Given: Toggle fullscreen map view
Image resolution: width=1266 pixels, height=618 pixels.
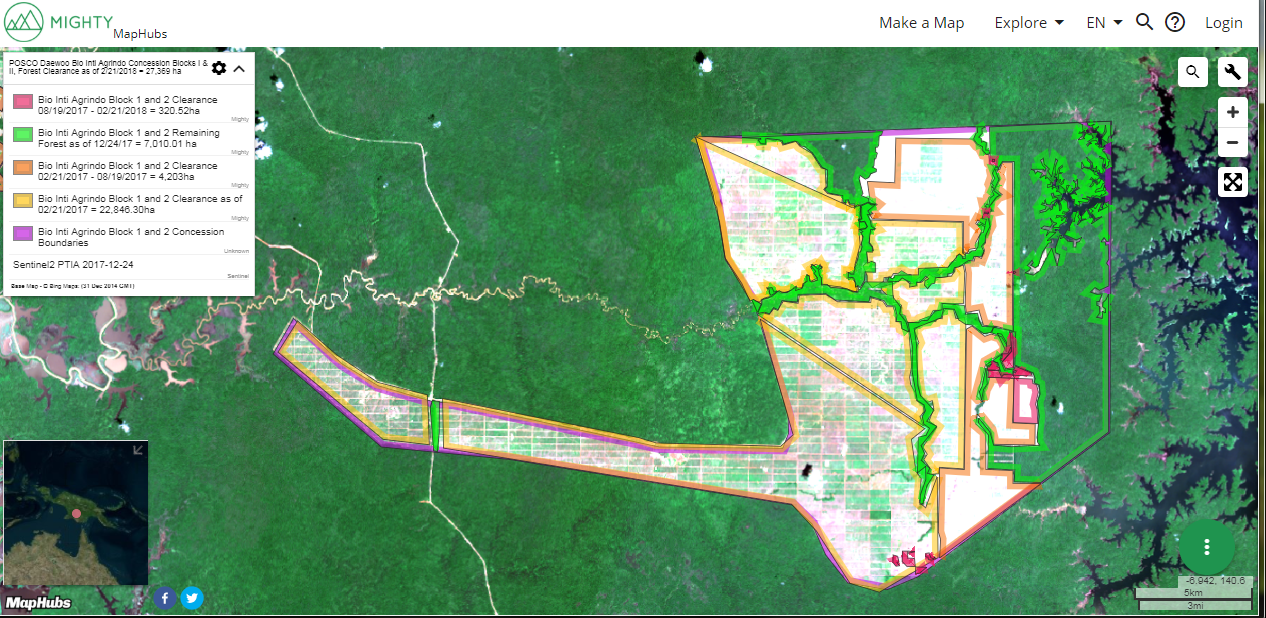Looking at the screenshot, I should click(x=1233, y=182).
